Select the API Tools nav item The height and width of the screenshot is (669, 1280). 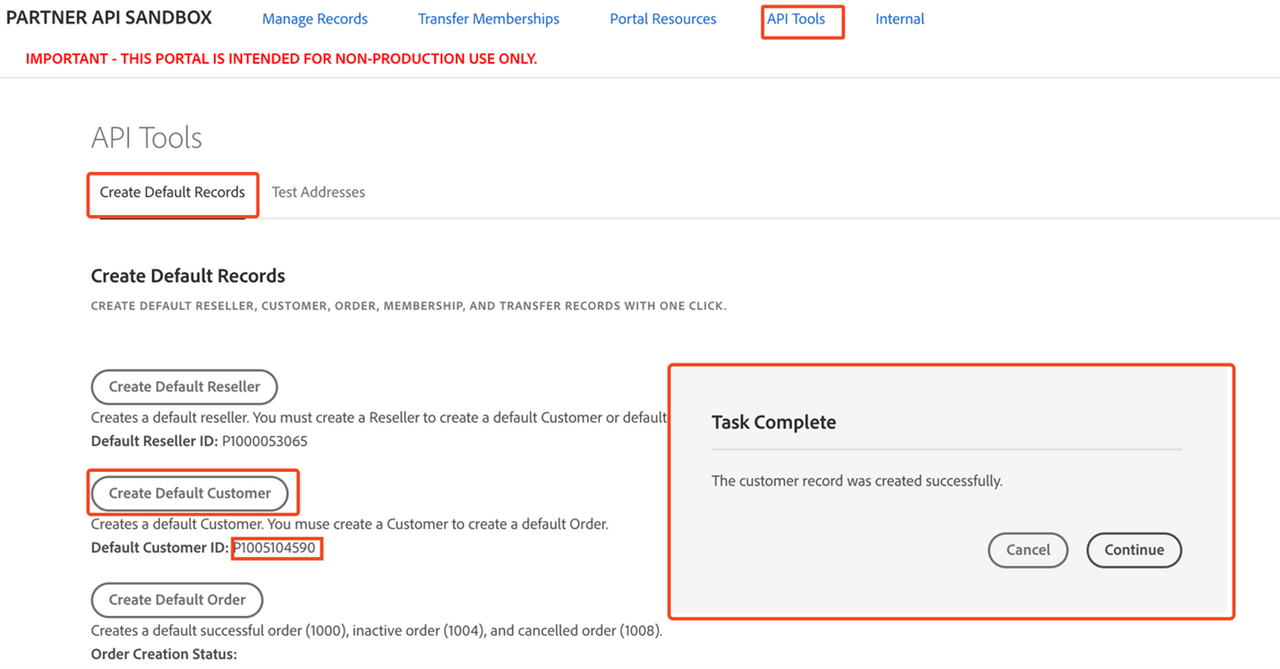tap(796, 19)
